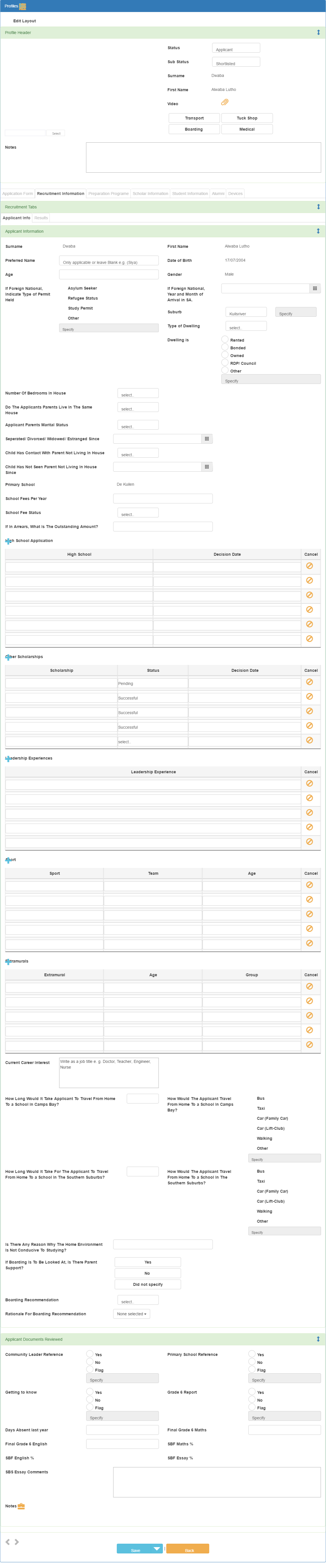326x1568 pixels.
Task: Cancel the last Leadership Experience row
Action: [x=309, y=842]
